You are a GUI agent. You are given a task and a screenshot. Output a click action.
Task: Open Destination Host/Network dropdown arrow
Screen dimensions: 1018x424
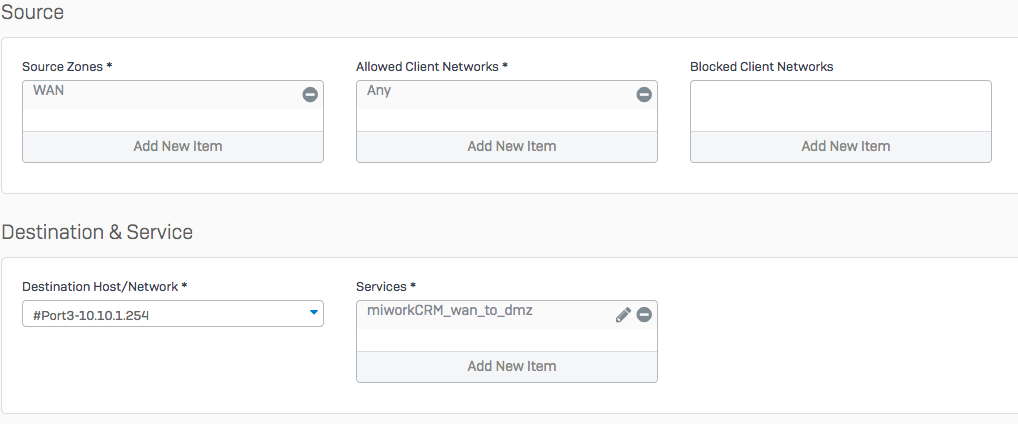(x=314, y=313)
